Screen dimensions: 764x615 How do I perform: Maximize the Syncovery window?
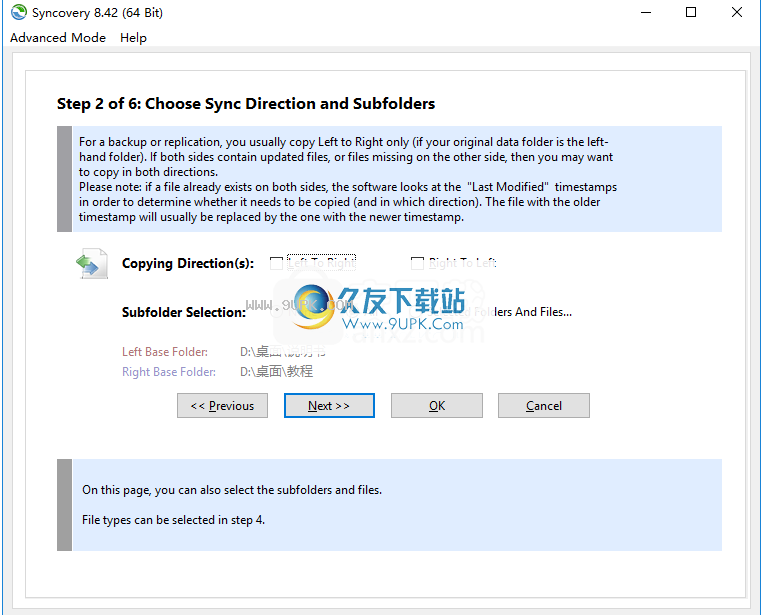691,12
